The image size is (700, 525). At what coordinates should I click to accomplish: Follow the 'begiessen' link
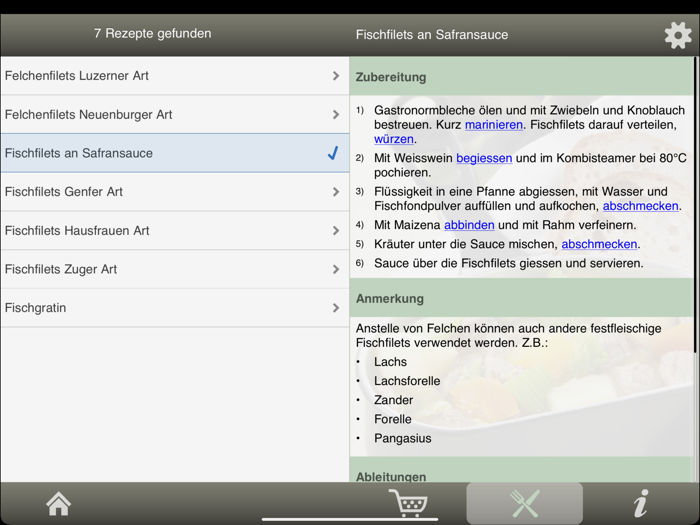(x=484, y=158)
